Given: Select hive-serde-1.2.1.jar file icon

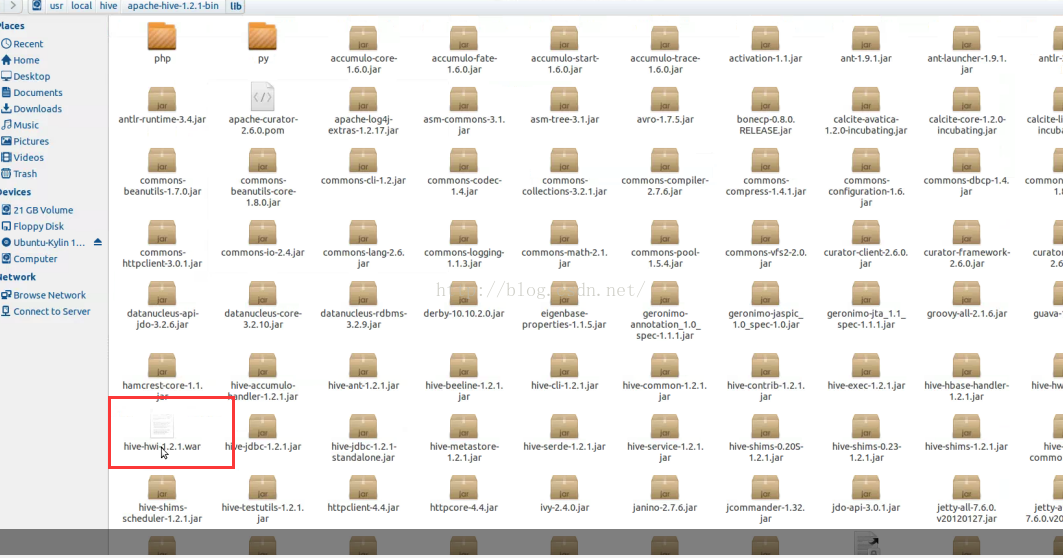Looking at the screenshot, I should tap(564, 426).
